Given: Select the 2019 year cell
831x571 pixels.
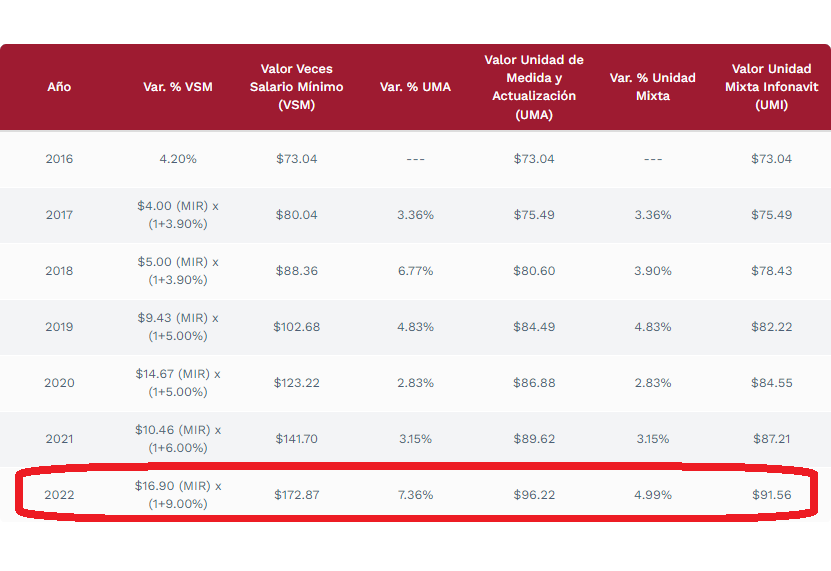Looking at the screenshot, I should (59, 327).
